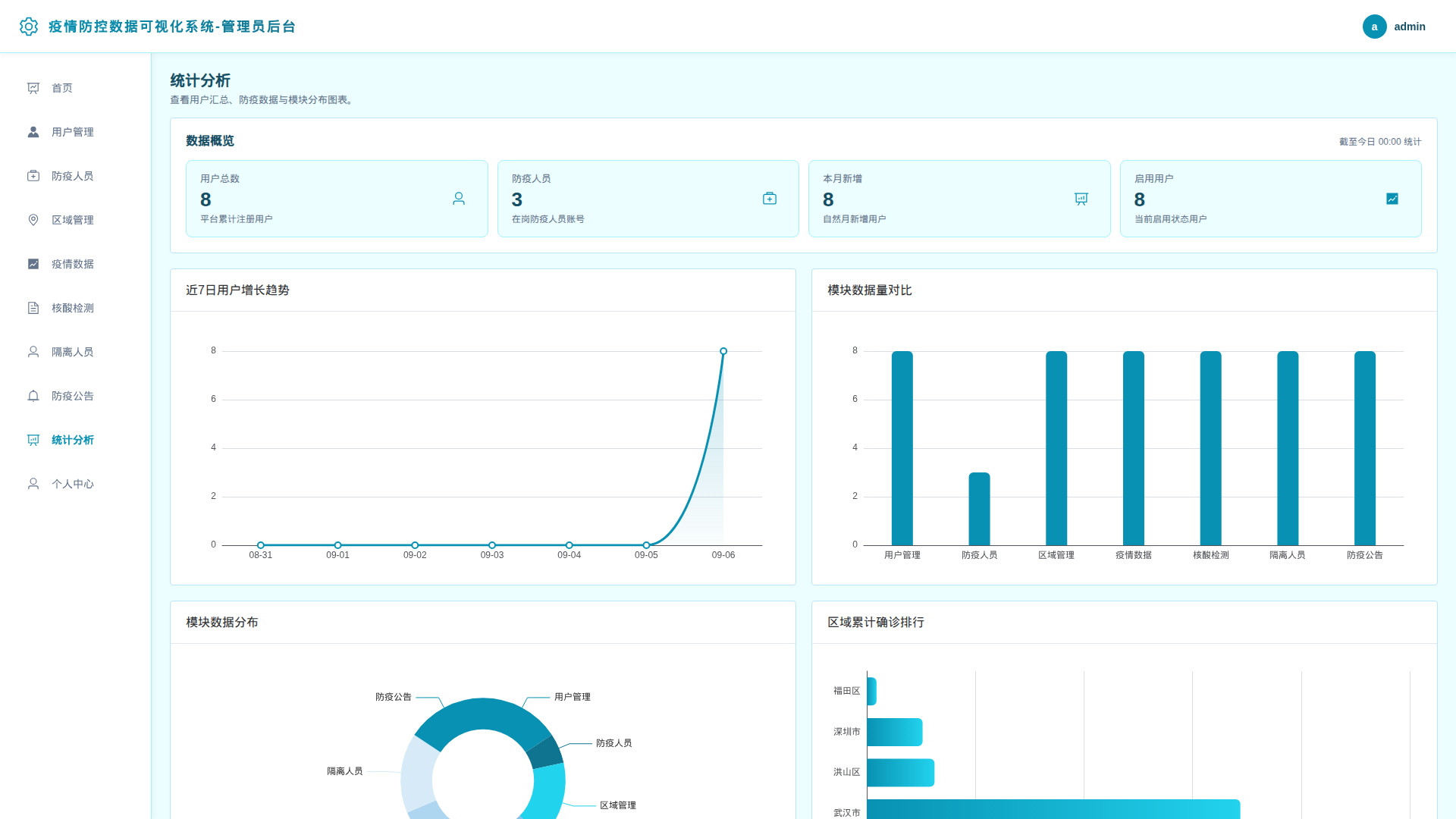Viewport: 1456px width, 819px height.
Task: Open 防疫人员 from the sidebar
Action: click(x=76, y=176)
